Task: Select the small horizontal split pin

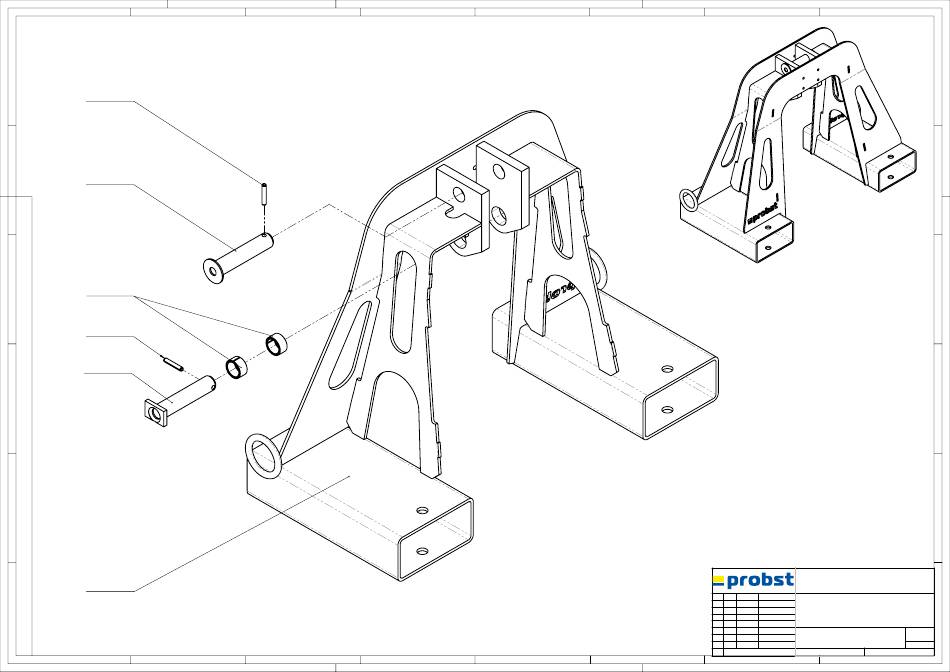Action: coord(173,365)
